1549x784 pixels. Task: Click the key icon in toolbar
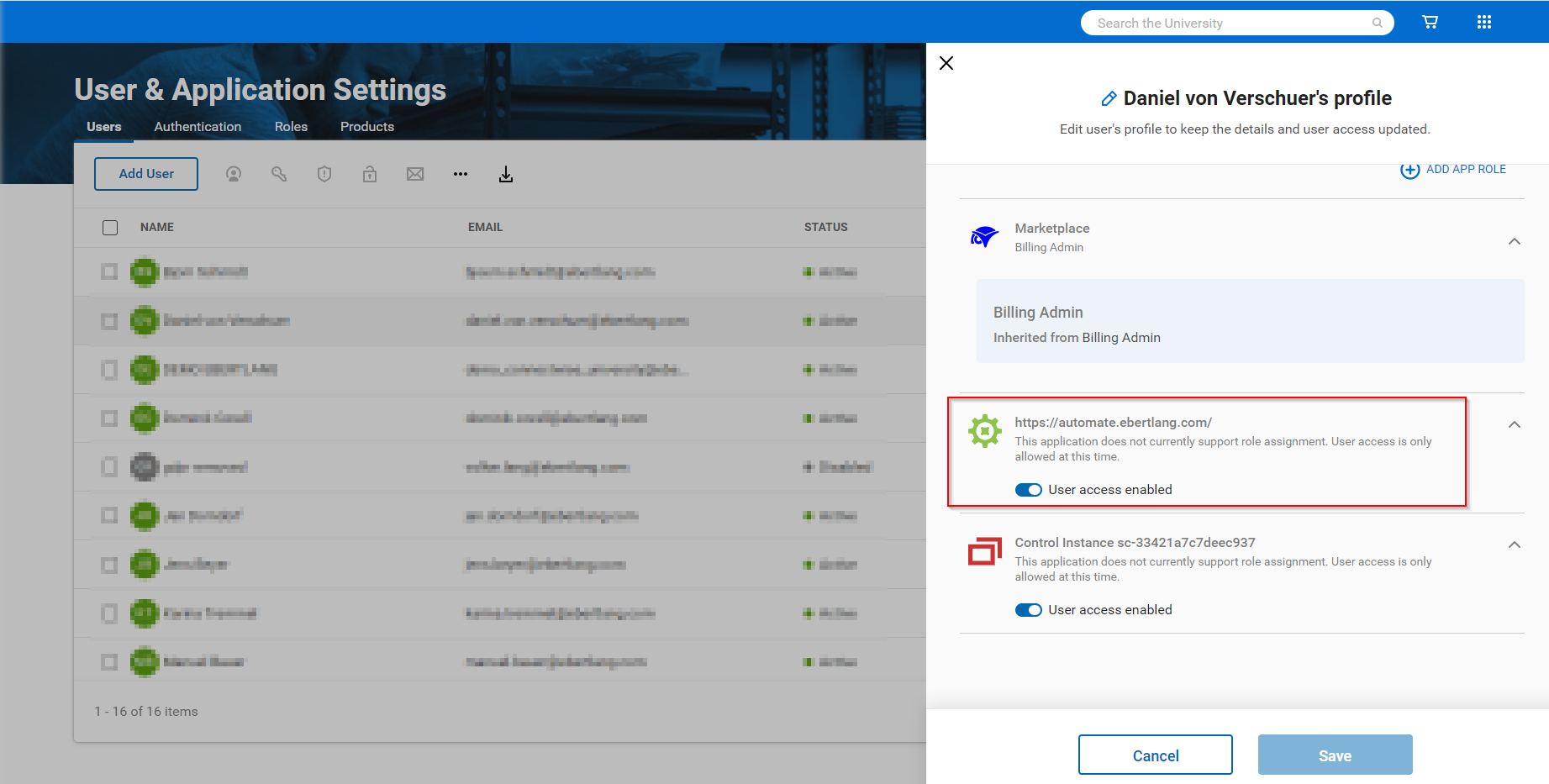point(279,174)
